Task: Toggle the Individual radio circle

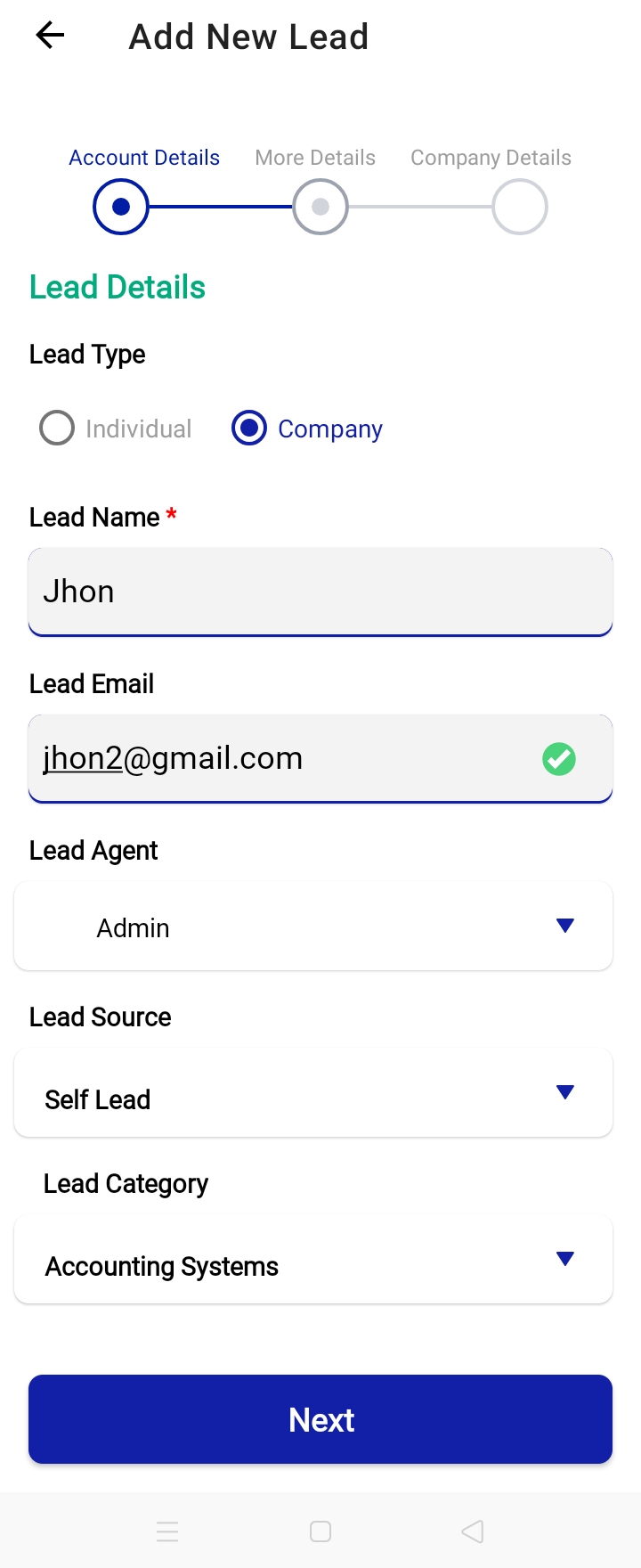Action: pyautogui.click(x=56, y=428)
